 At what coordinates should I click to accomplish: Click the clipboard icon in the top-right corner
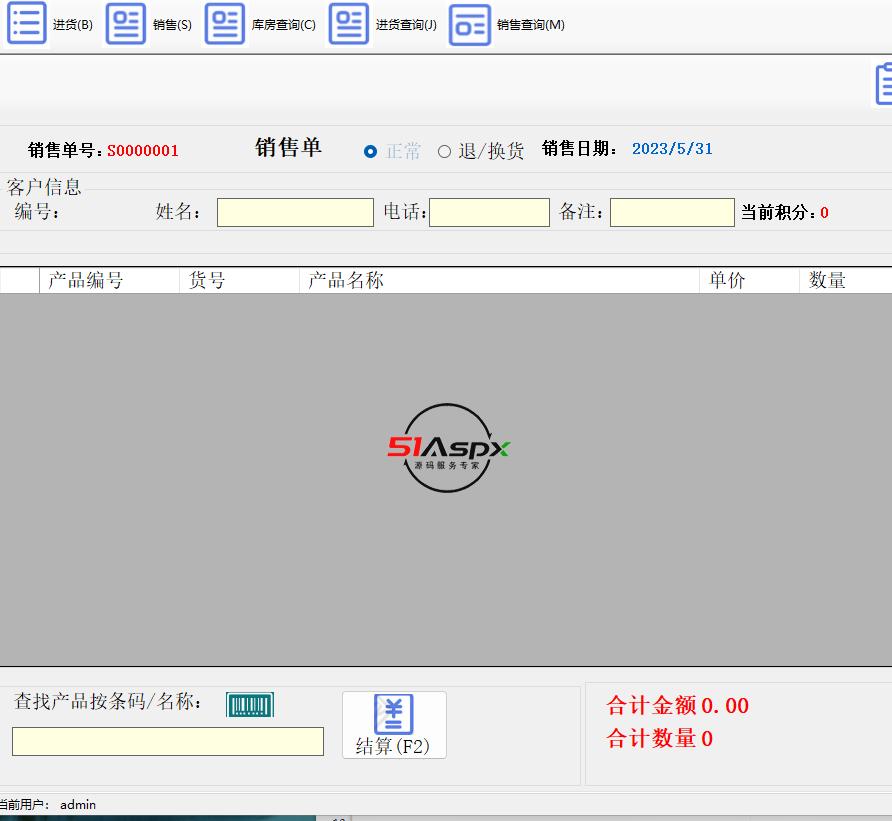pyautogui.click(x=883, y=84)
